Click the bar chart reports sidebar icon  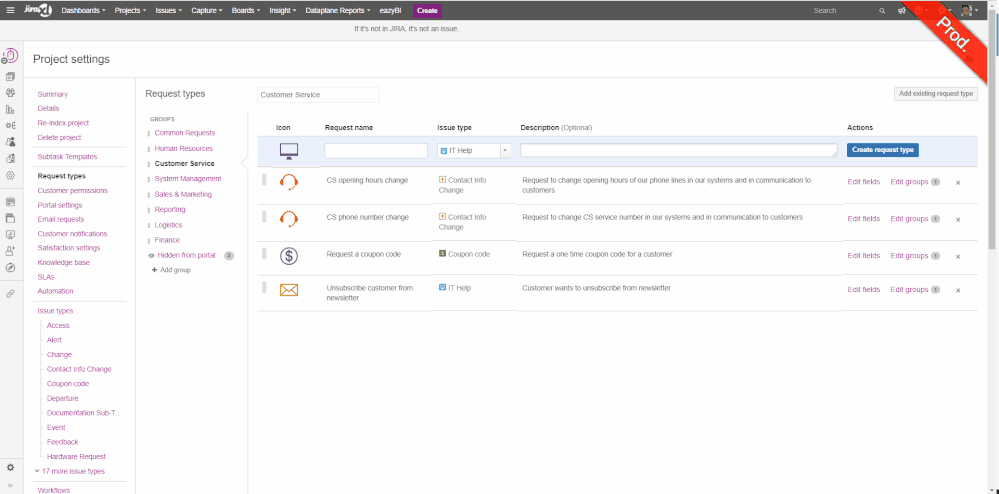tap(10, 109)
